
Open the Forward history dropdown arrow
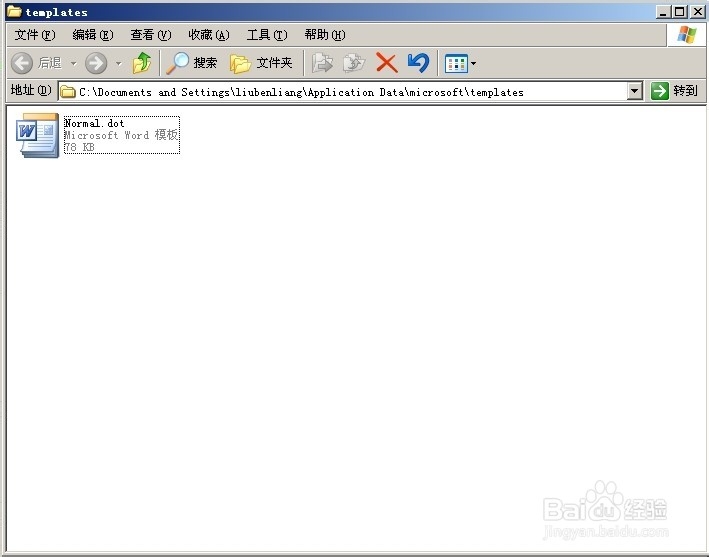118,63
